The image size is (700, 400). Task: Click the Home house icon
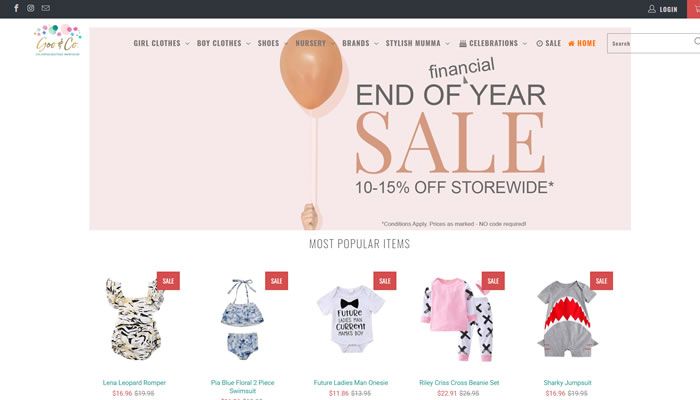[571, 43]
